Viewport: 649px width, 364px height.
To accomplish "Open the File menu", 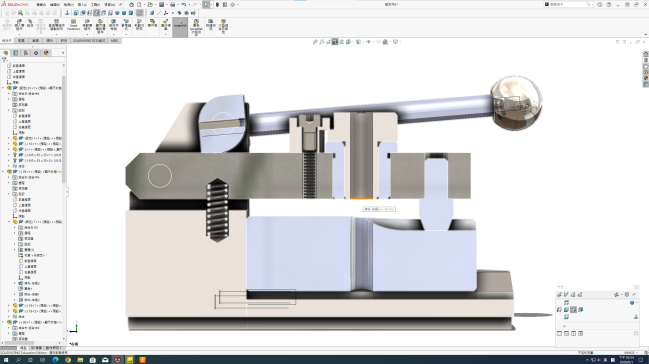I will [41, 5].
